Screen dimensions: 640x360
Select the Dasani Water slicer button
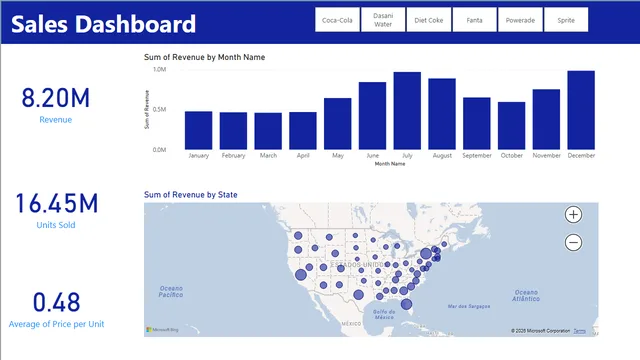[x=383, y=20]
